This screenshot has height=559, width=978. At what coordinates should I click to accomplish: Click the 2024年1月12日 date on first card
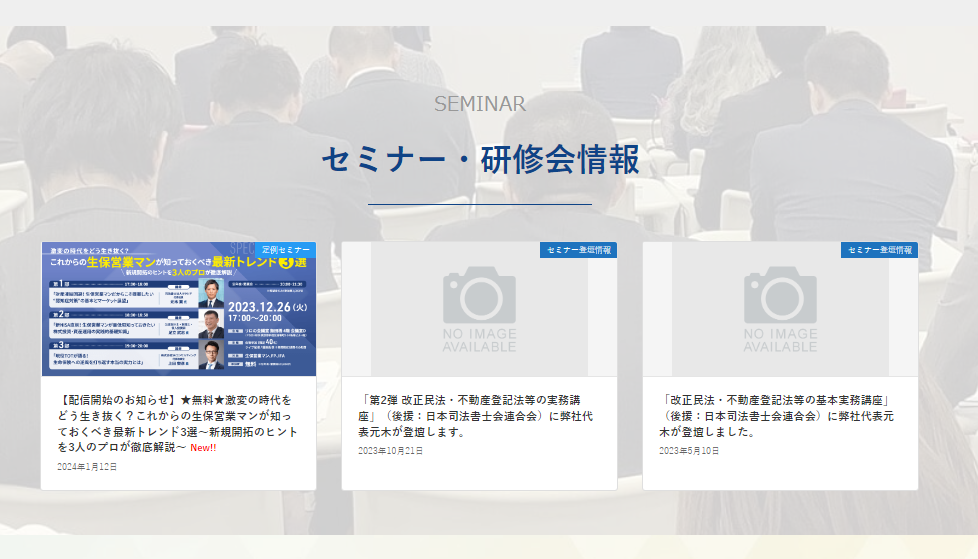point(87,467)
